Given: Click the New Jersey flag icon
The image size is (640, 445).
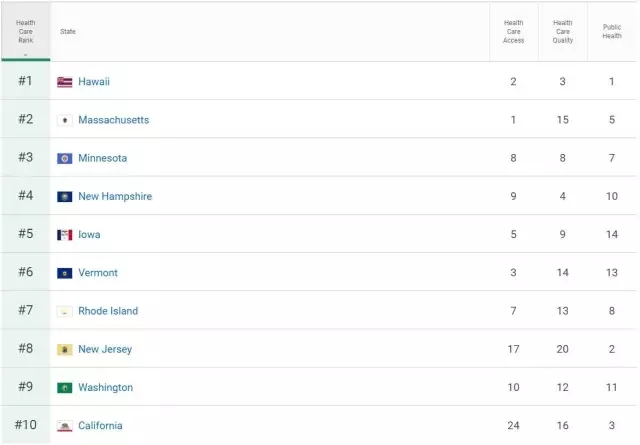Looking at the screenshot, I should [65, 350].
